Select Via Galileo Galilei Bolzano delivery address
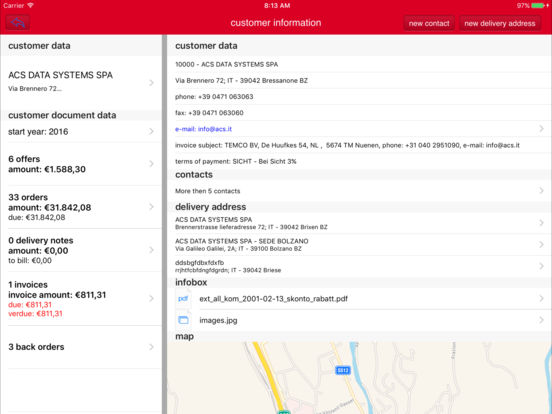 359,244
